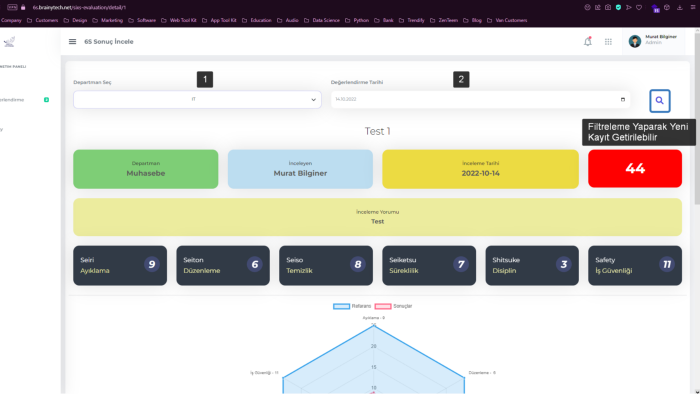
Task: Open the Design bookmark folder
Action: pos(75,20)
